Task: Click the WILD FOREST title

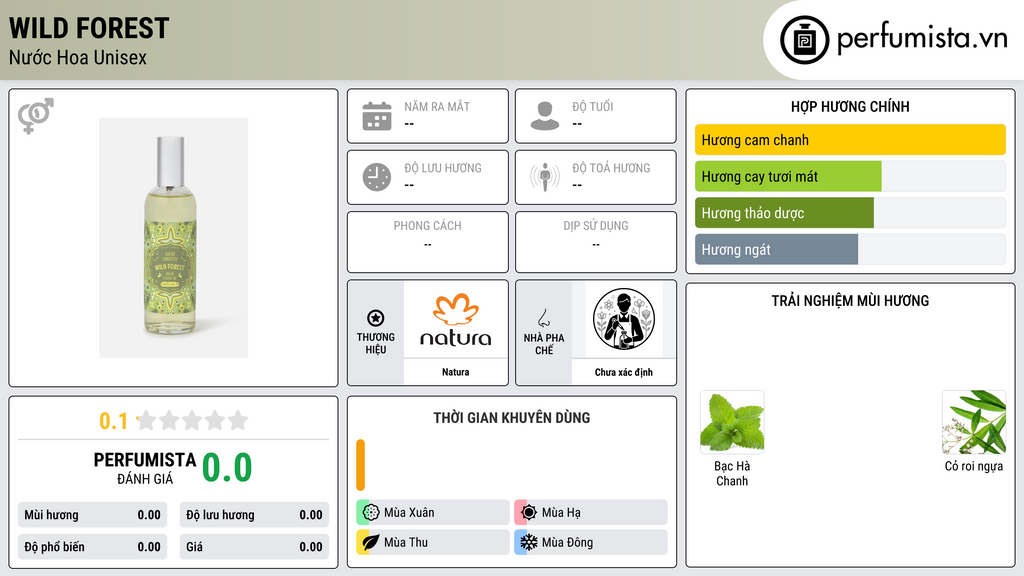Action: (x=89, y=28)
